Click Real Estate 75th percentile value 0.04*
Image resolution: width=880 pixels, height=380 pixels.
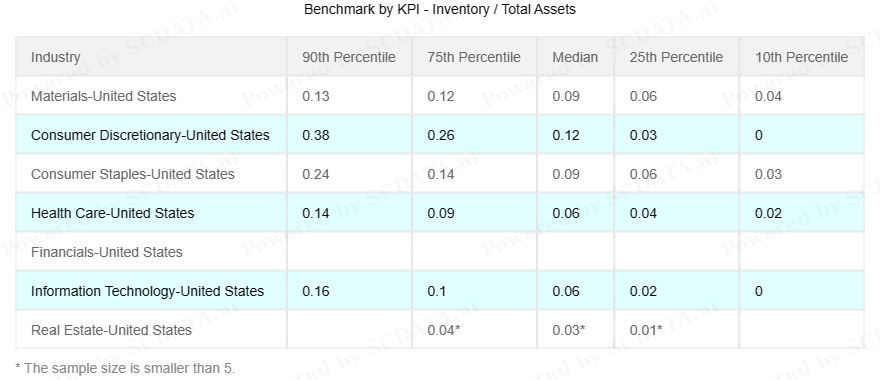pyautogui.click(x=444, y=330)
